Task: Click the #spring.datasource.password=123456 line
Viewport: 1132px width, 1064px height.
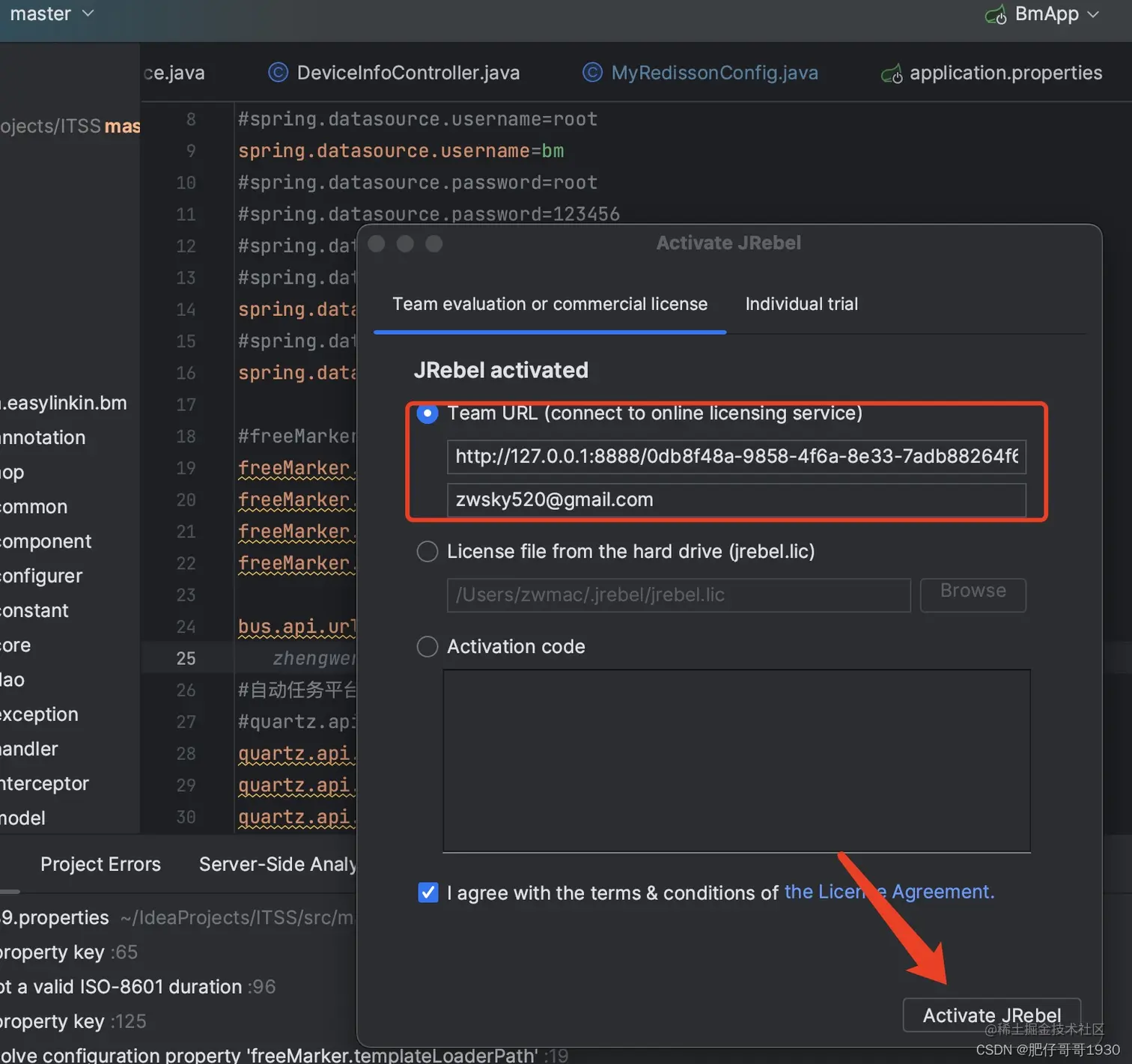Action: pos(428,214)
